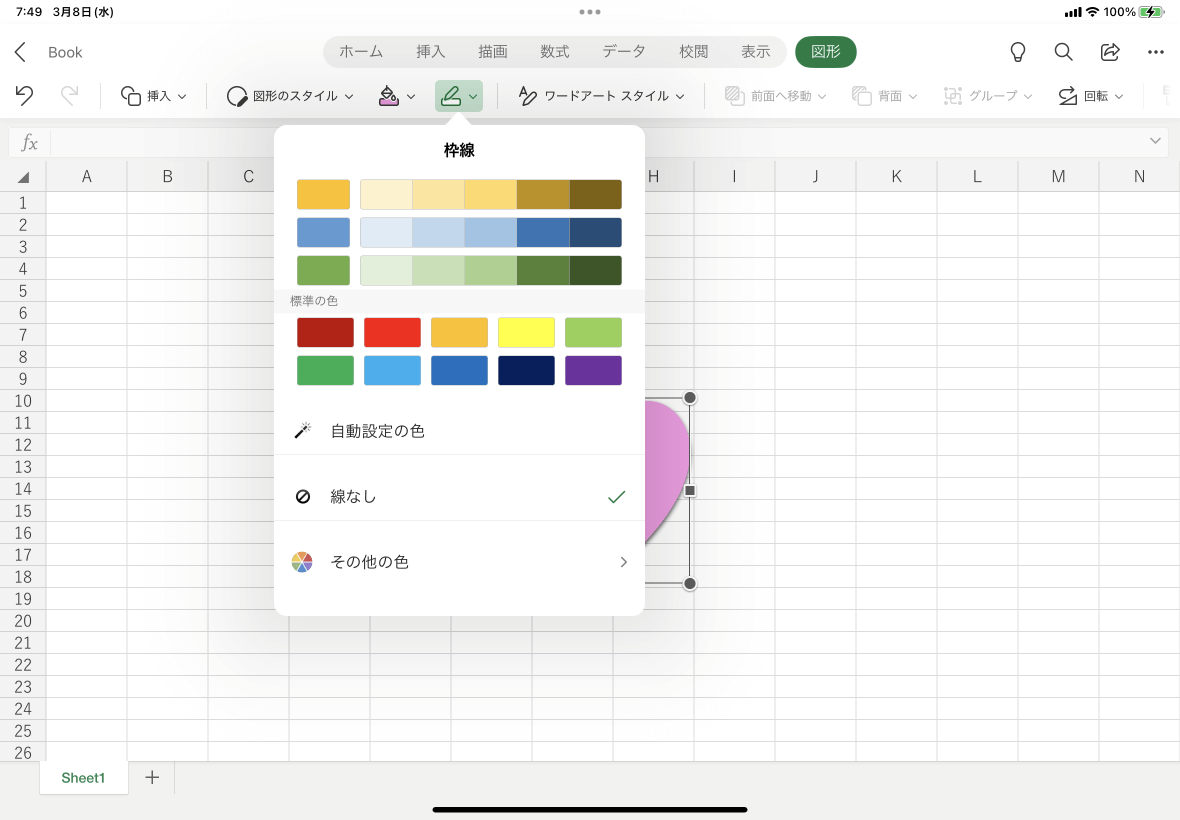Tap the Book document title
Viewport: 1180px width, 820px height.
tap(65, 53)
